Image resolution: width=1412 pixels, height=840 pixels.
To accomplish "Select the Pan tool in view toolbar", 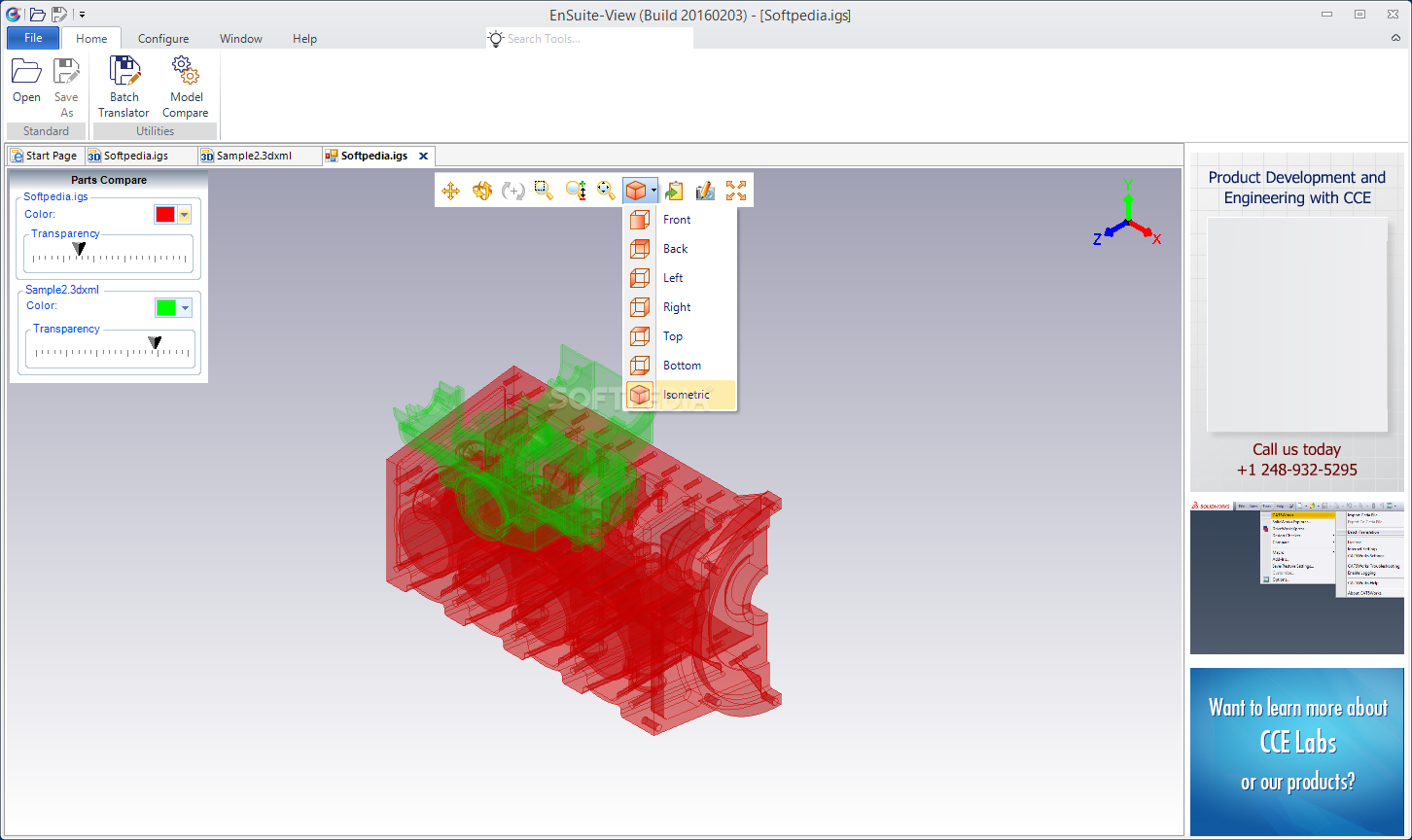I will coord(450,191).
